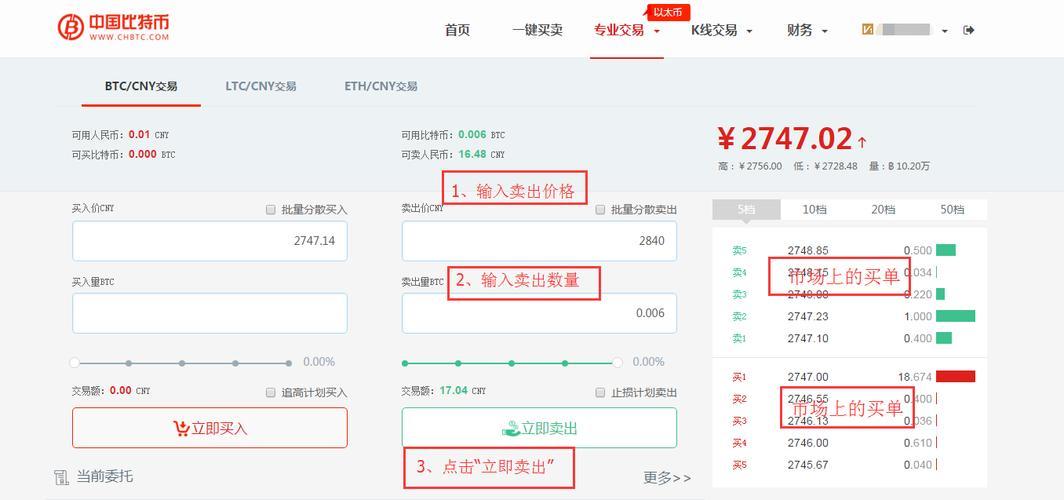1064x500 pixels.
Task: Click the 当前委托 document icon
Action: click(62, 477)
